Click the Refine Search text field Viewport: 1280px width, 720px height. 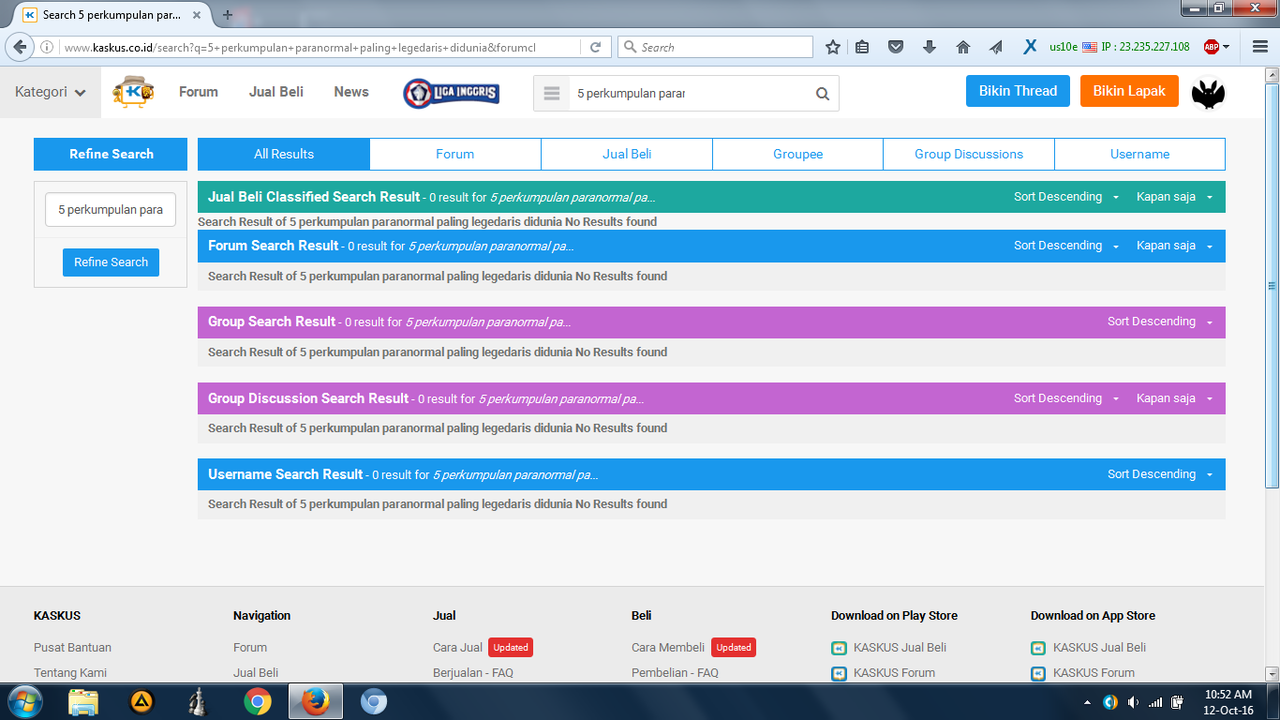[x=110, y=210]
